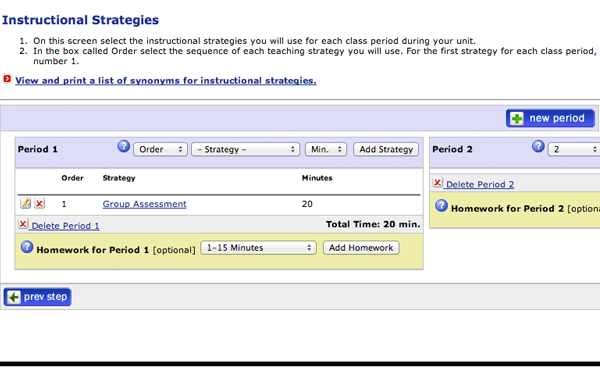Click the red X icon in Group Assessment row
The width and height of the screenshot is (600, 381).
[x=39, y=203]
